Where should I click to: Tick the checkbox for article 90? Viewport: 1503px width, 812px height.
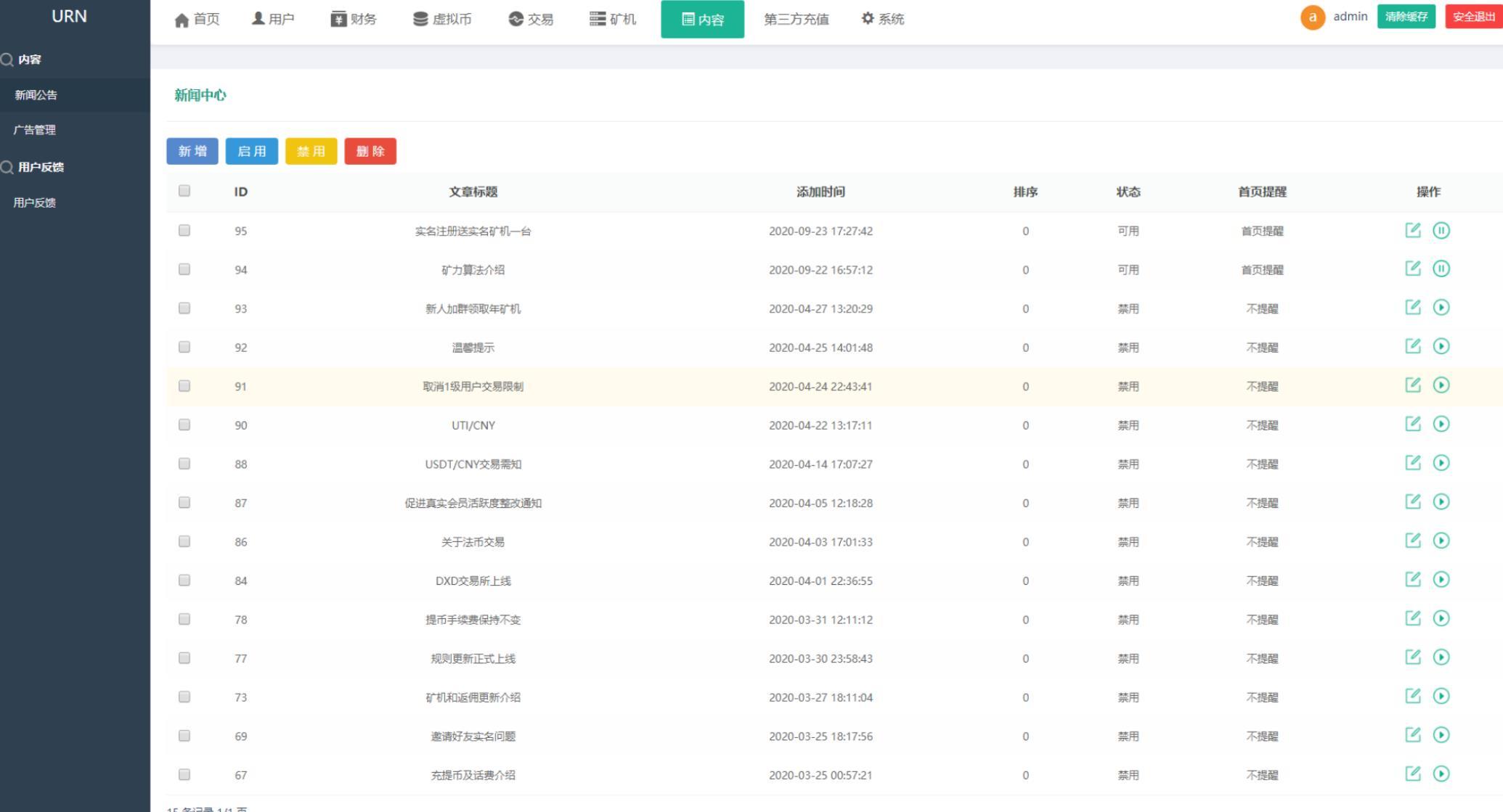pos(184,425)
